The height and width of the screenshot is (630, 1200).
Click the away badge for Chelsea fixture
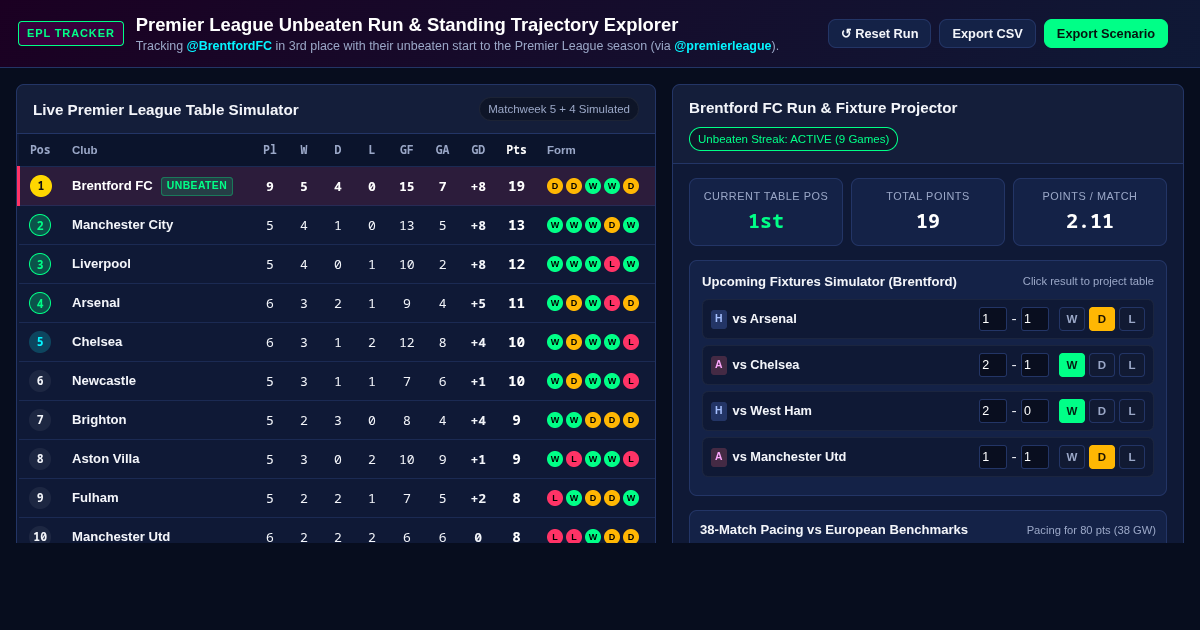point(719,365)
